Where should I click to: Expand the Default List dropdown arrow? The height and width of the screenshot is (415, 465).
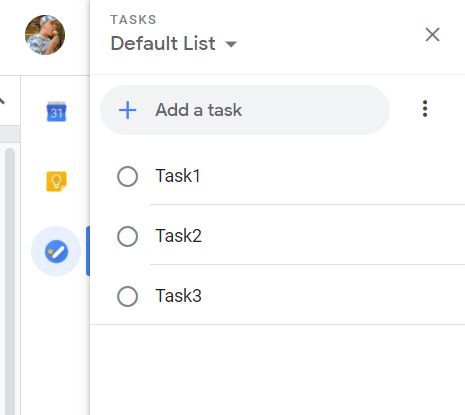point(231,44)
